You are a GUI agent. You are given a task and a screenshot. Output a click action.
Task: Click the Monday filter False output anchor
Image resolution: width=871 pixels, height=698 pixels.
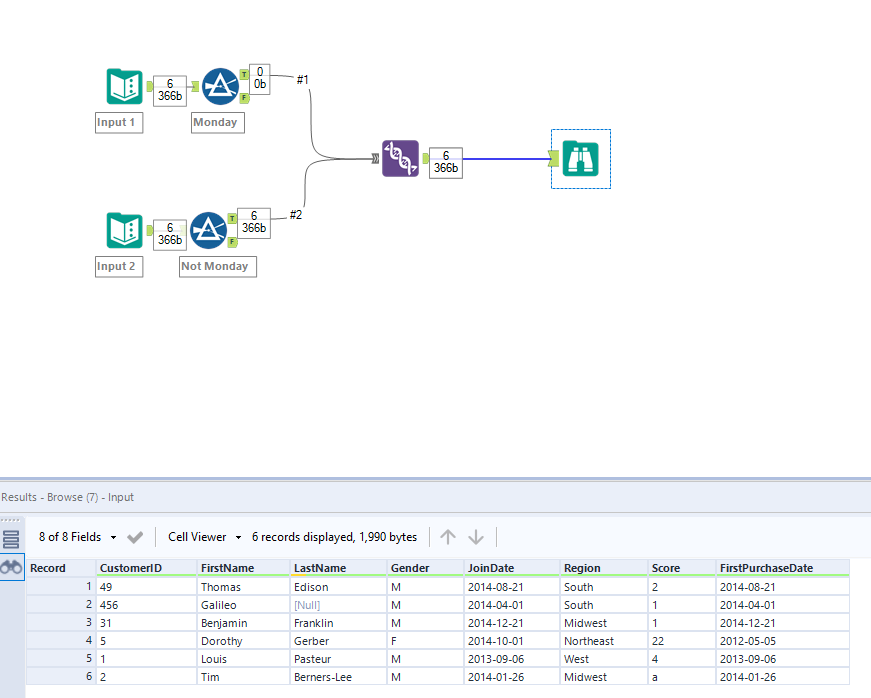click(244, 98)
